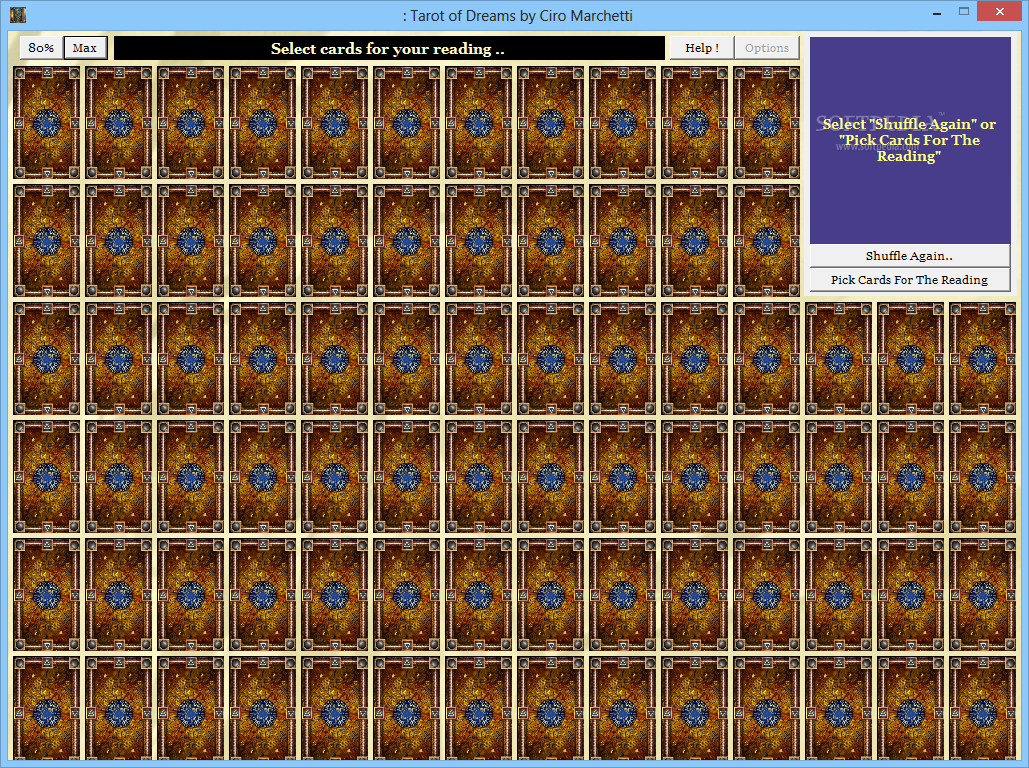1029x768 pixels.
Task: Select the far-right card in the third row
Action: [x=982, y=358]
